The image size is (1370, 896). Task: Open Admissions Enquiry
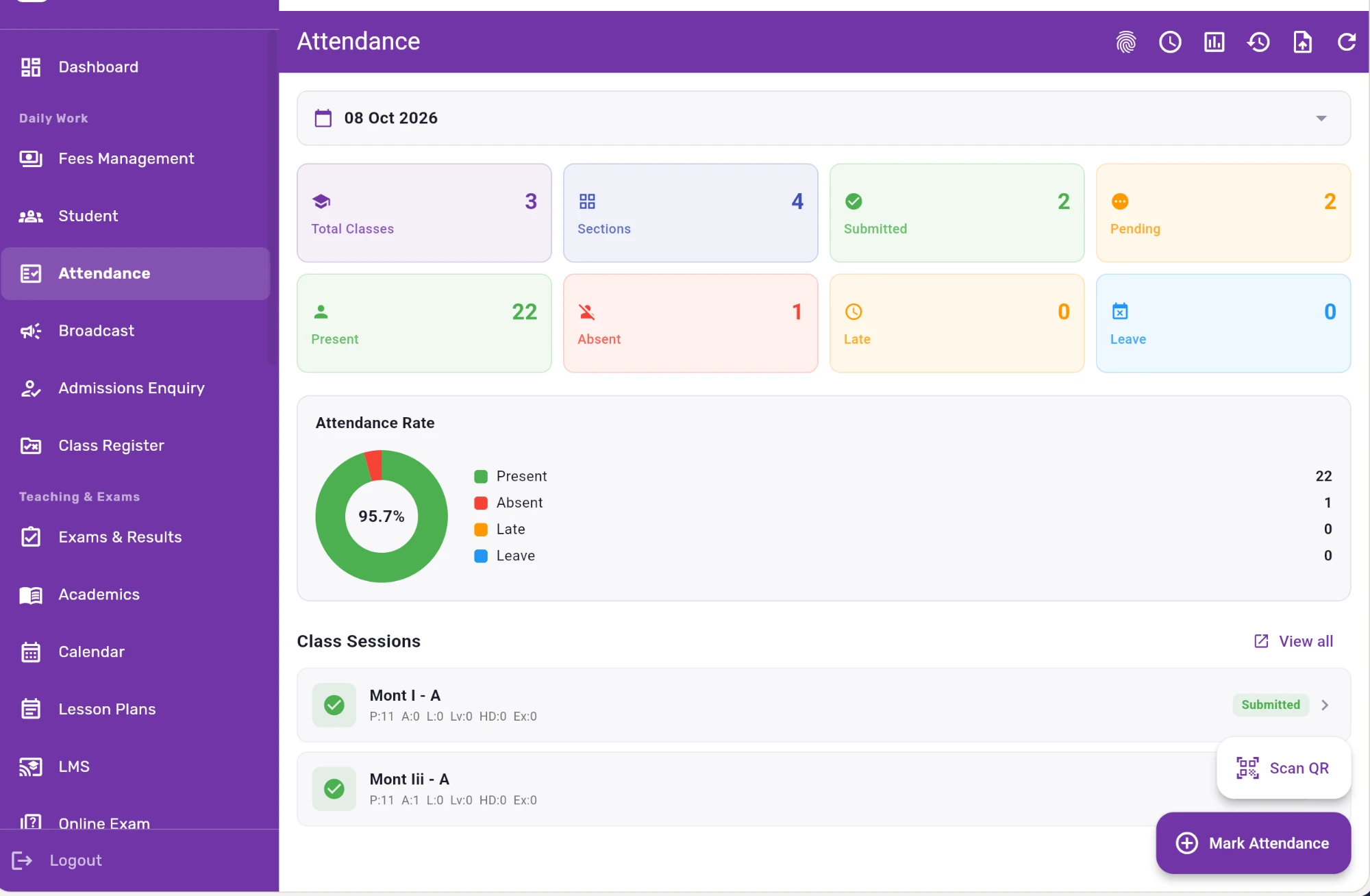click(136, 388)
